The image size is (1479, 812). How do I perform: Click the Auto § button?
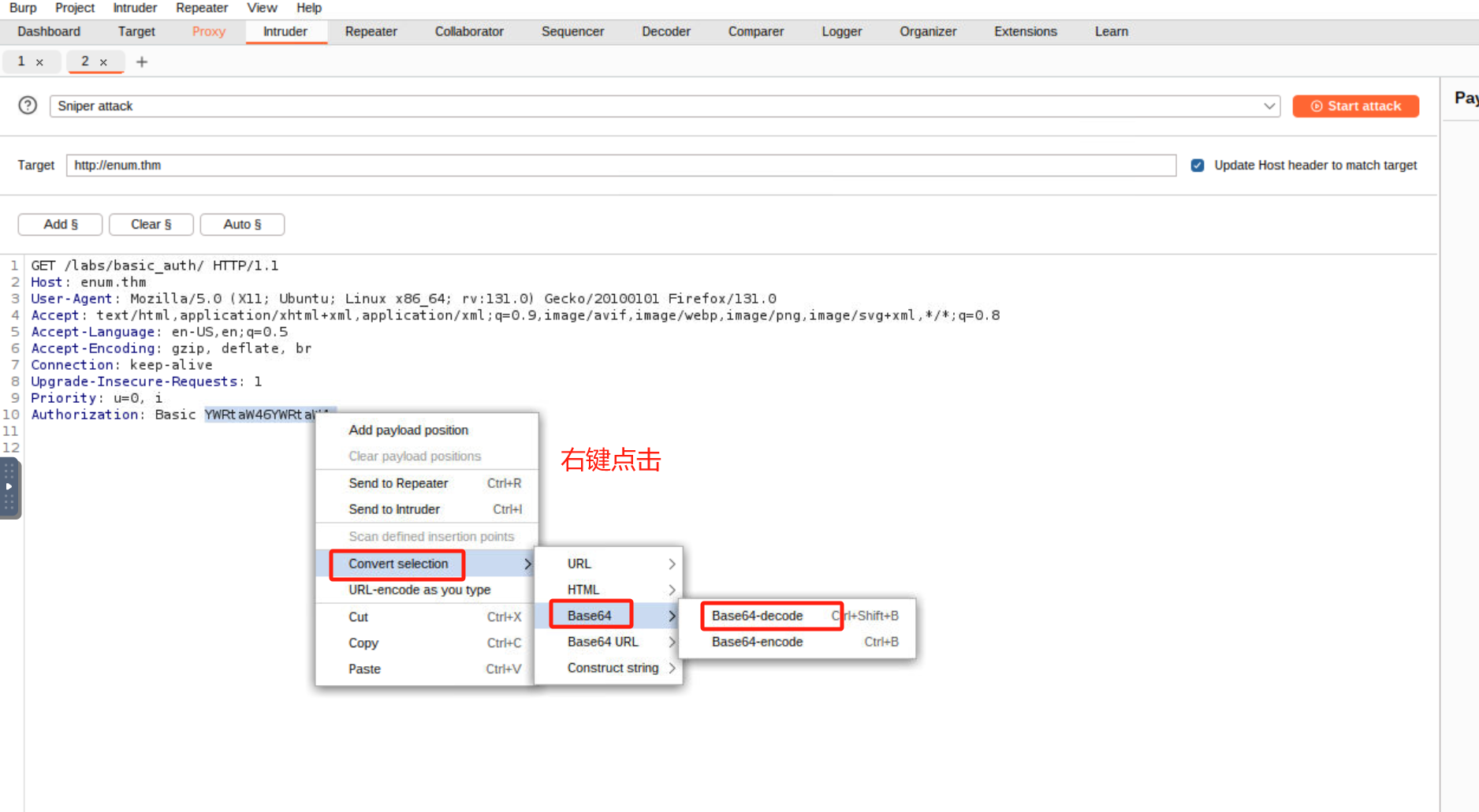(242, 225)
